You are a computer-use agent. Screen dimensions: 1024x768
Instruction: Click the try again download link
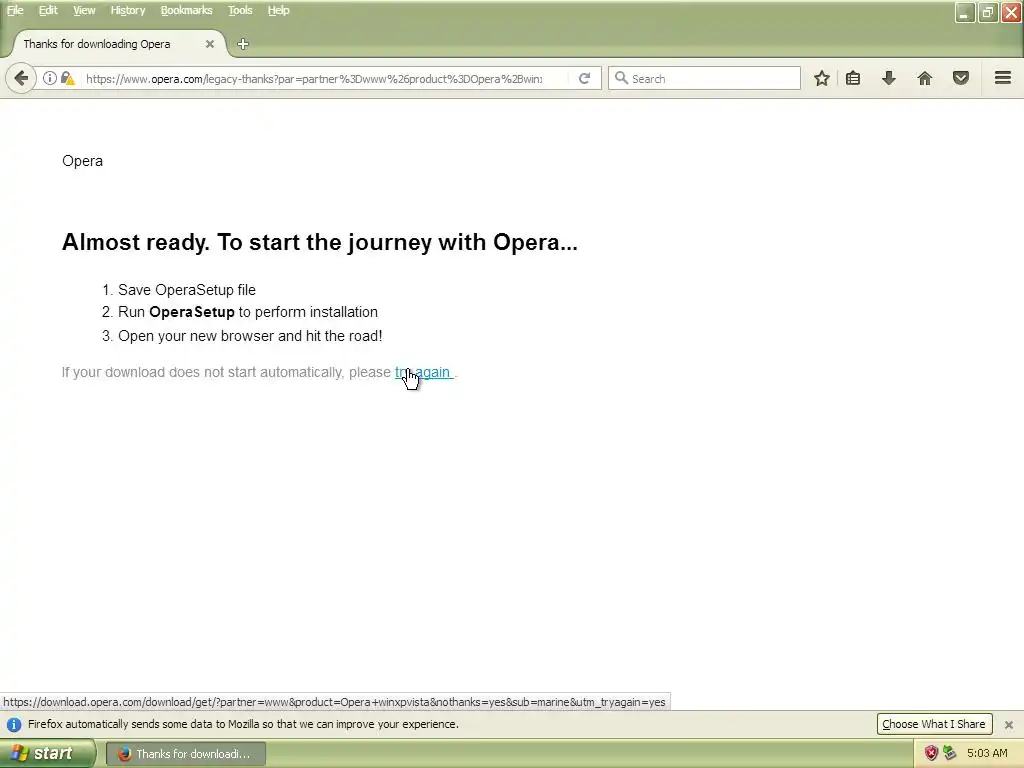click(x=424, y=372)
